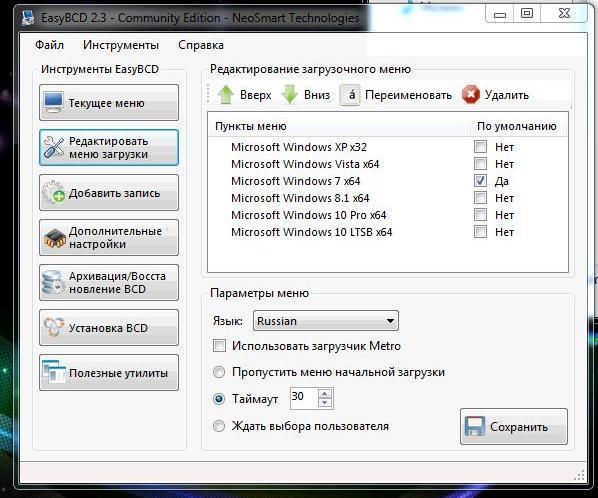Click in the timeout value field showing 30

(x=304, y=398)
